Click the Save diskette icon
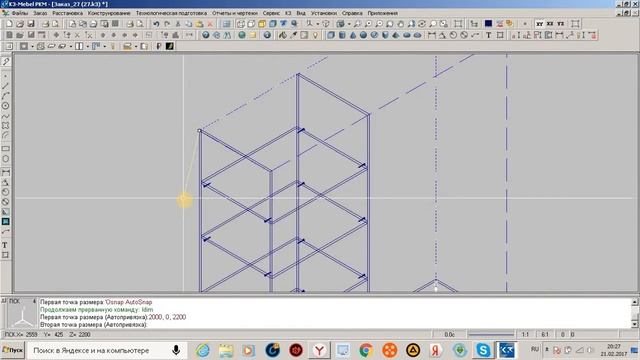The height and width of the screenshot is (360, 640). (31, 24)
